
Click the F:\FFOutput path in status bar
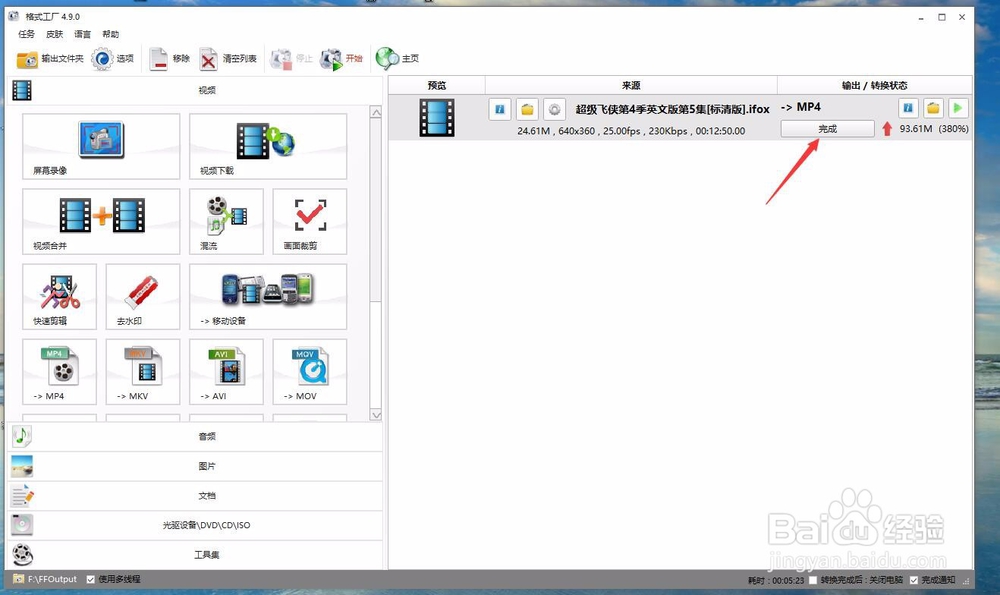point(52,579)
